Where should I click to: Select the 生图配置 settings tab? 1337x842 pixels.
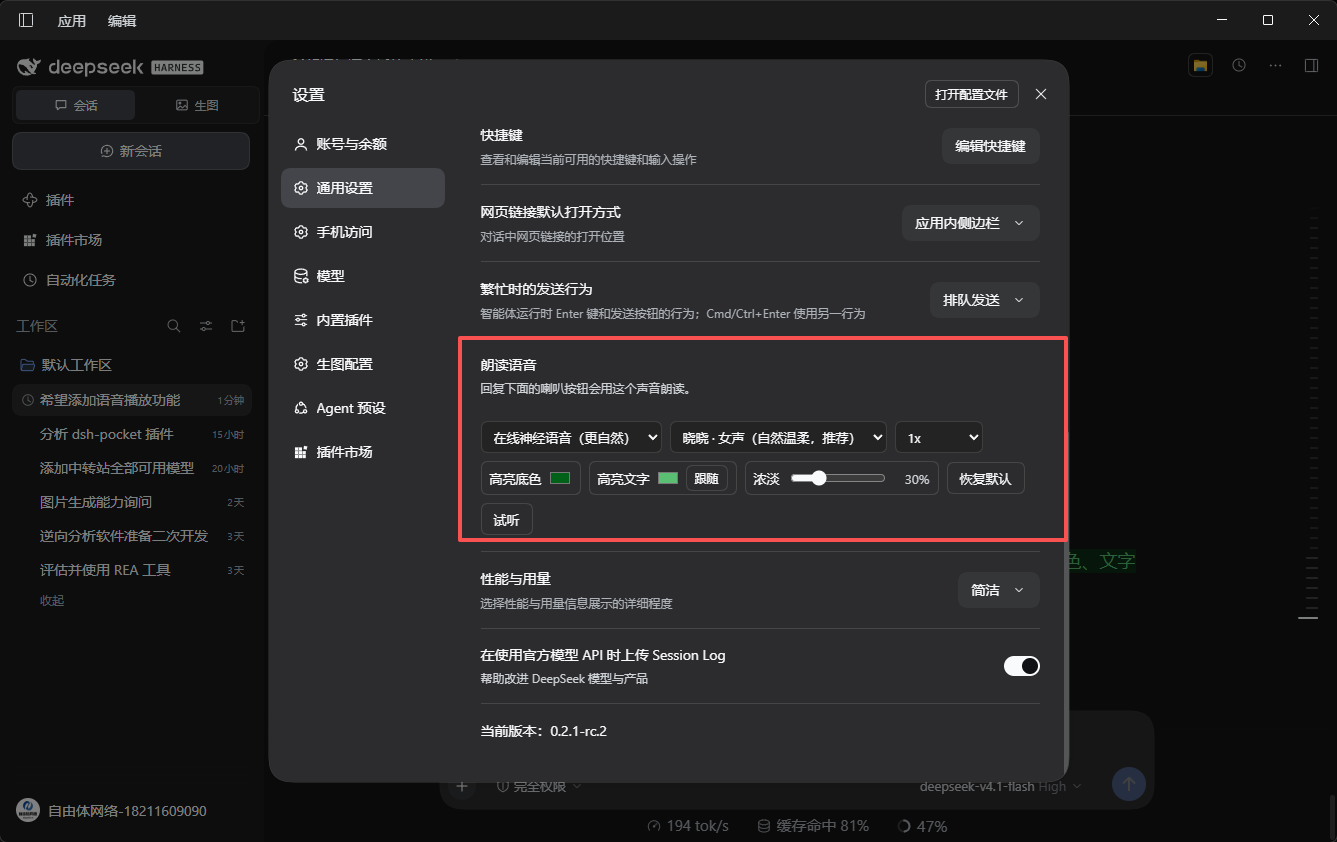point(363,364)
